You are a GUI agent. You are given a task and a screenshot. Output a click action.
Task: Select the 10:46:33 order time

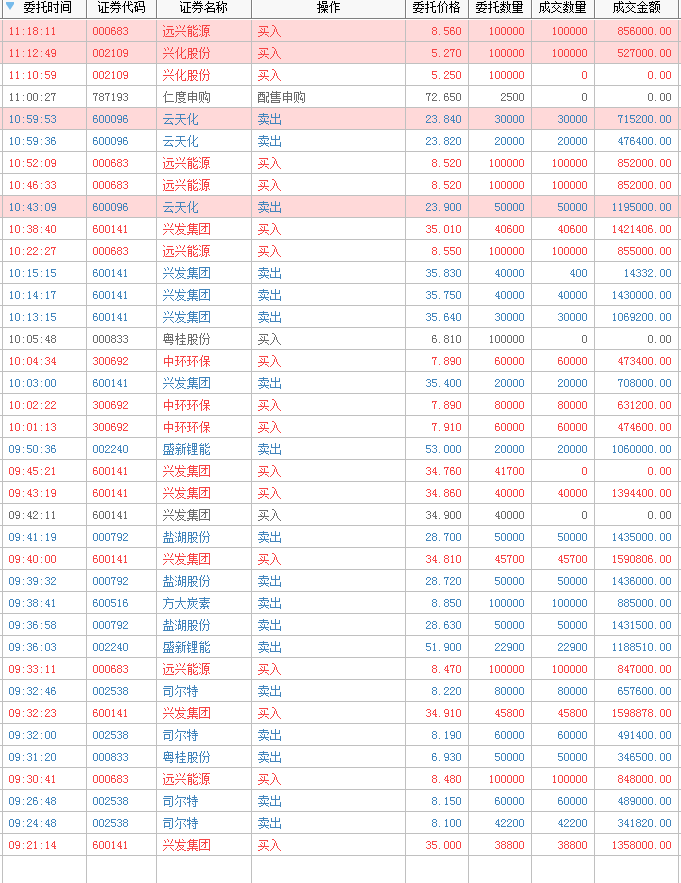32,185
